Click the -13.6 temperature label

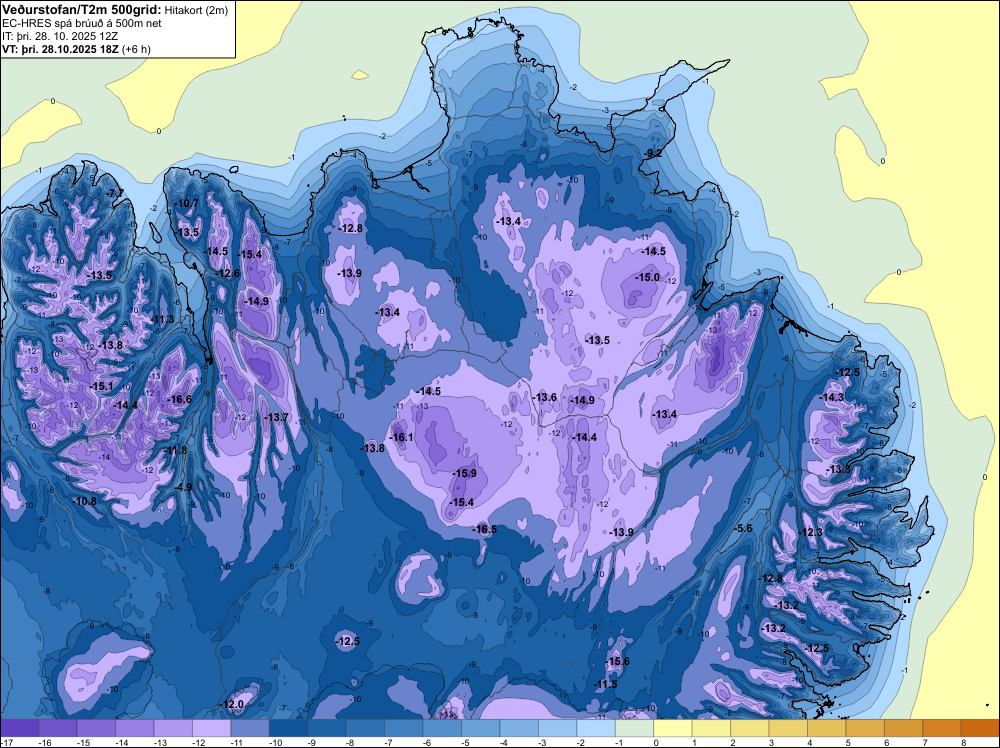coord(545,397)
